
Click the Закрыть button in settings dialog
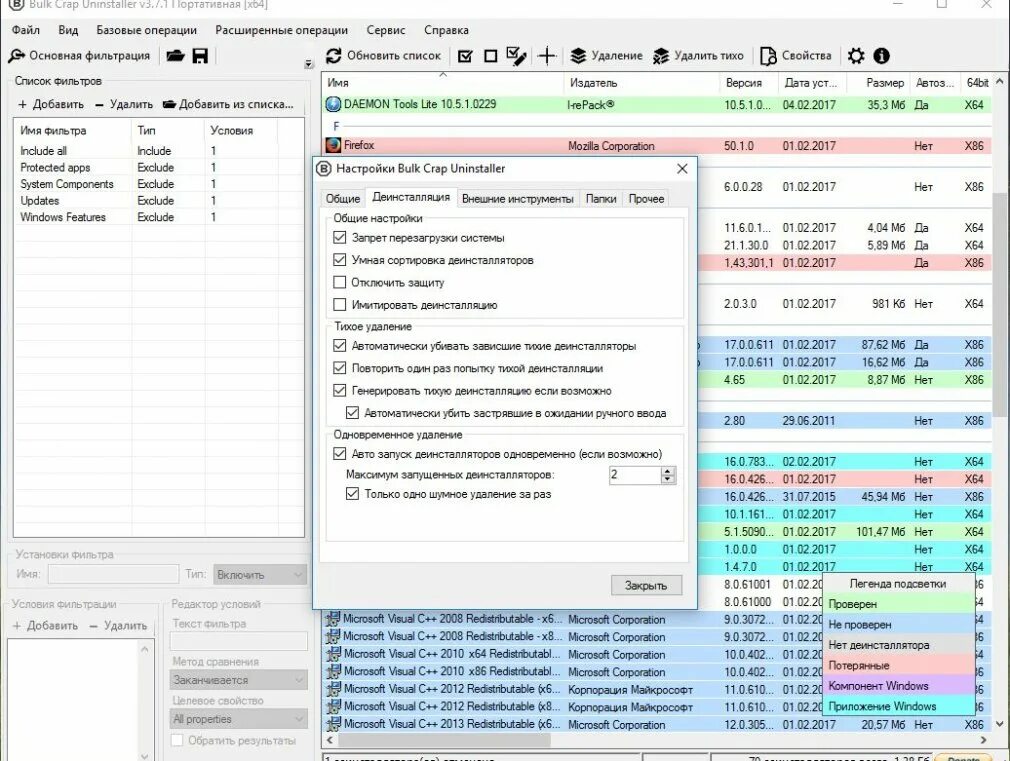646,586
